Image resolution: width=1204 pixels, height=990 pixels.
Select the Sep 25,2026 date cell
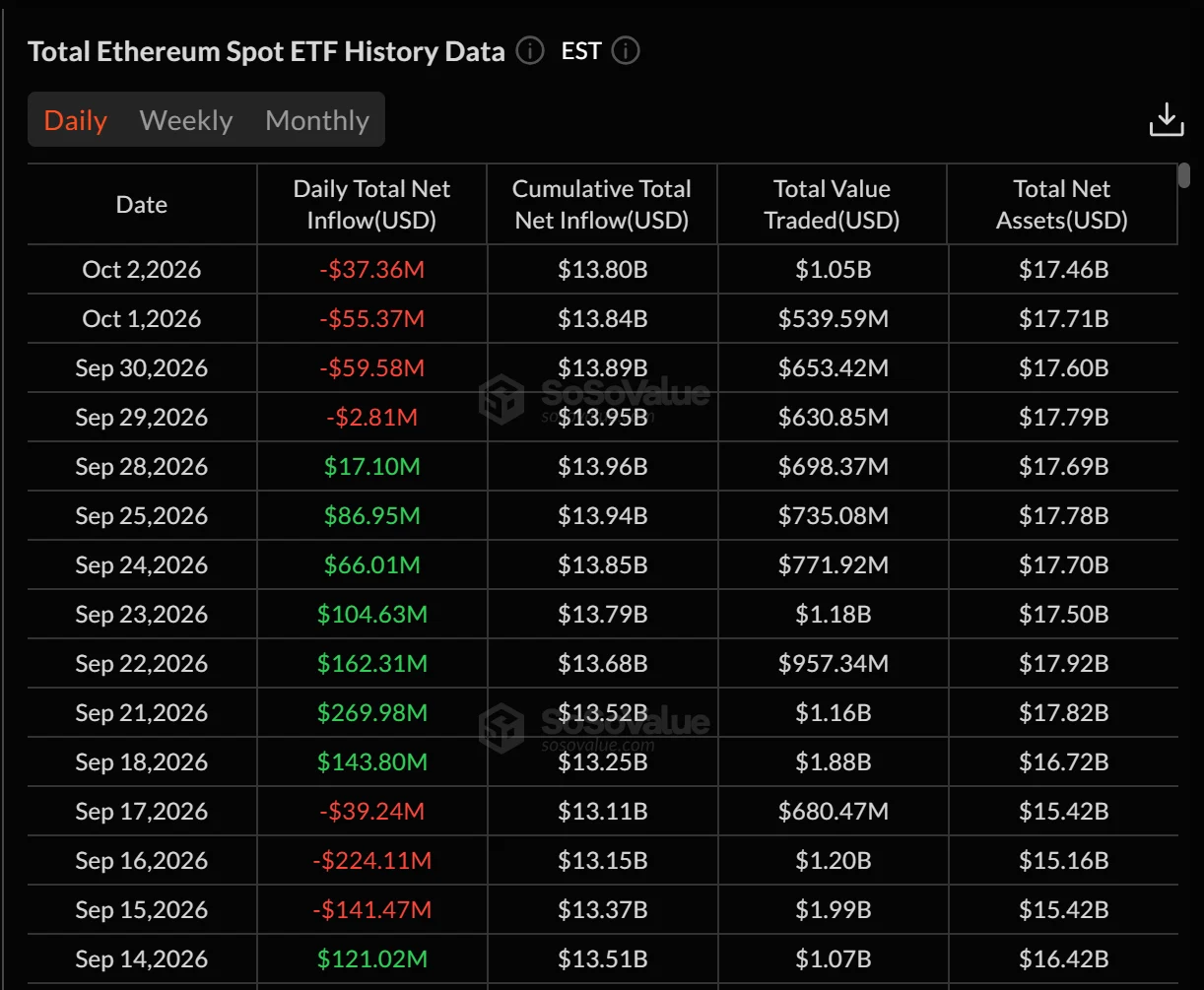click(x=142, y=515)
